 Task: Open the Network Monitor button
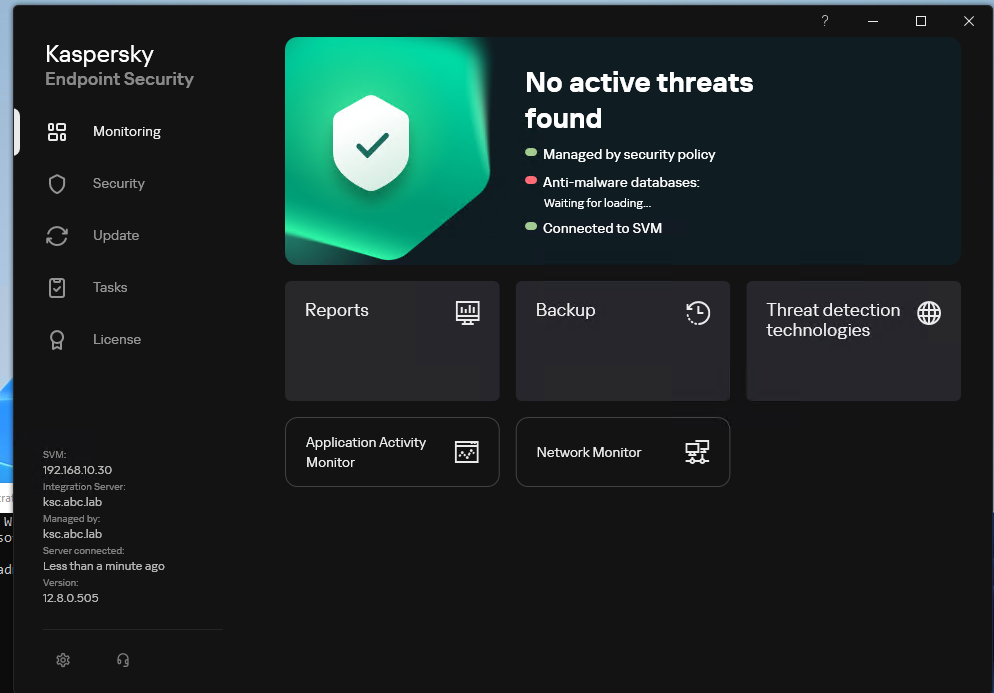pyautogui.click(x=622, y=452)
